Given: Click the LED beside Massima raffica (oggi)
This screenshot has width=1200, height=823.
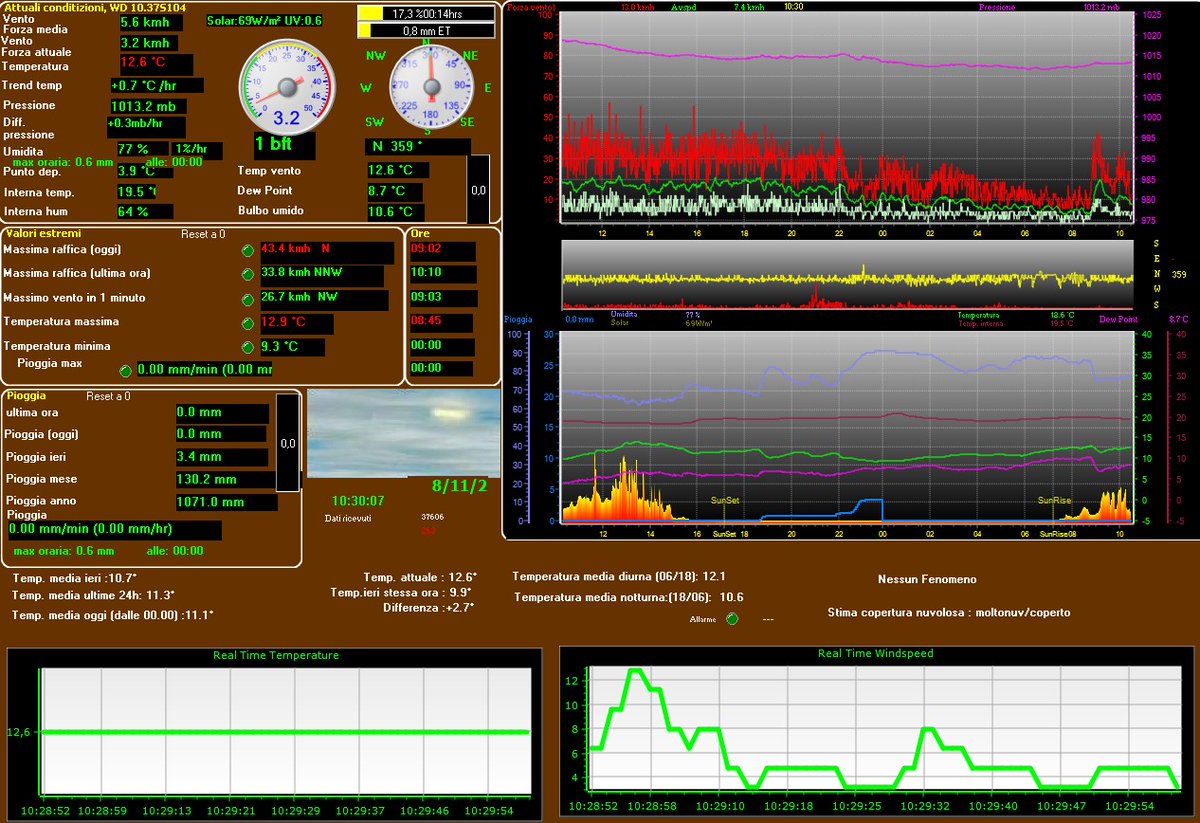Looking at the screenshot, I should [x=248, y=250].
